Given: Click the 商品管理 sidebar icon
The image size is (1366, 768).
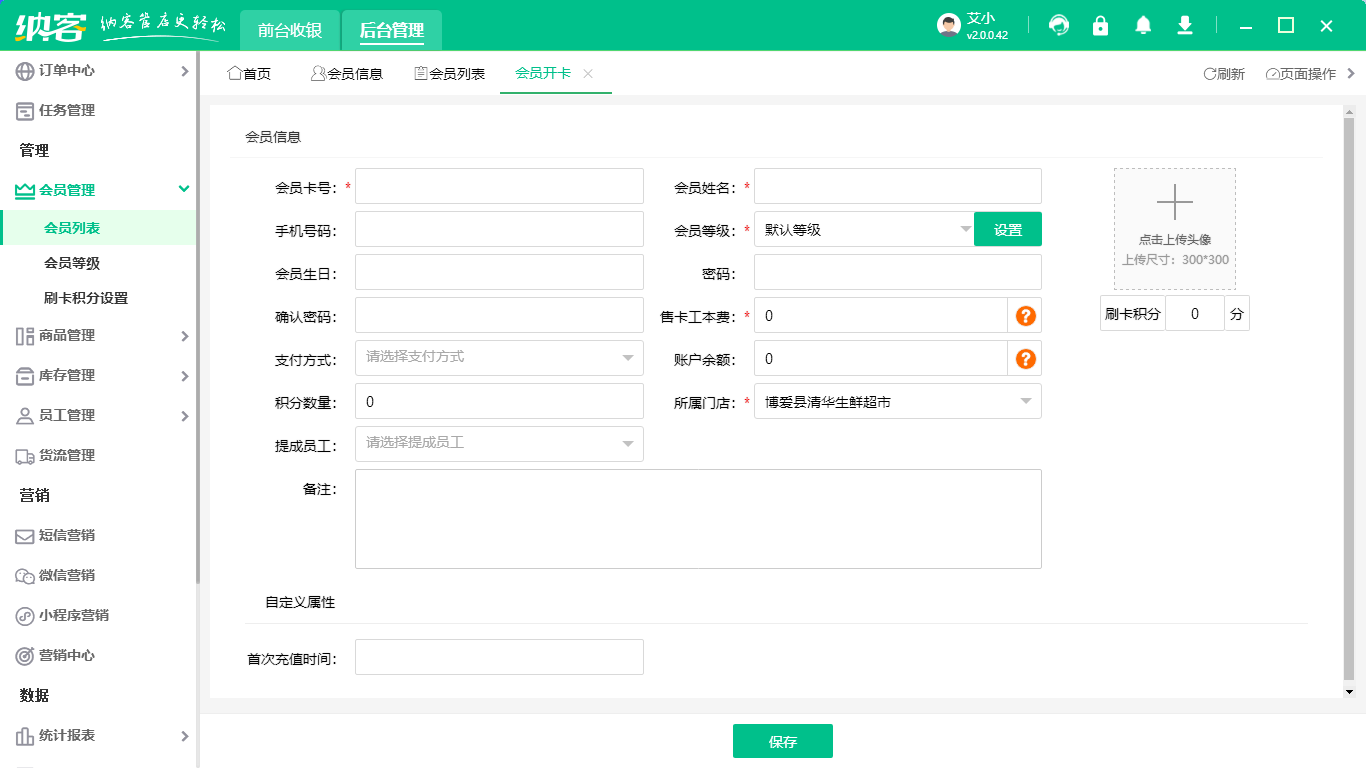Looking at the screenshot, I should click(22, 336).
